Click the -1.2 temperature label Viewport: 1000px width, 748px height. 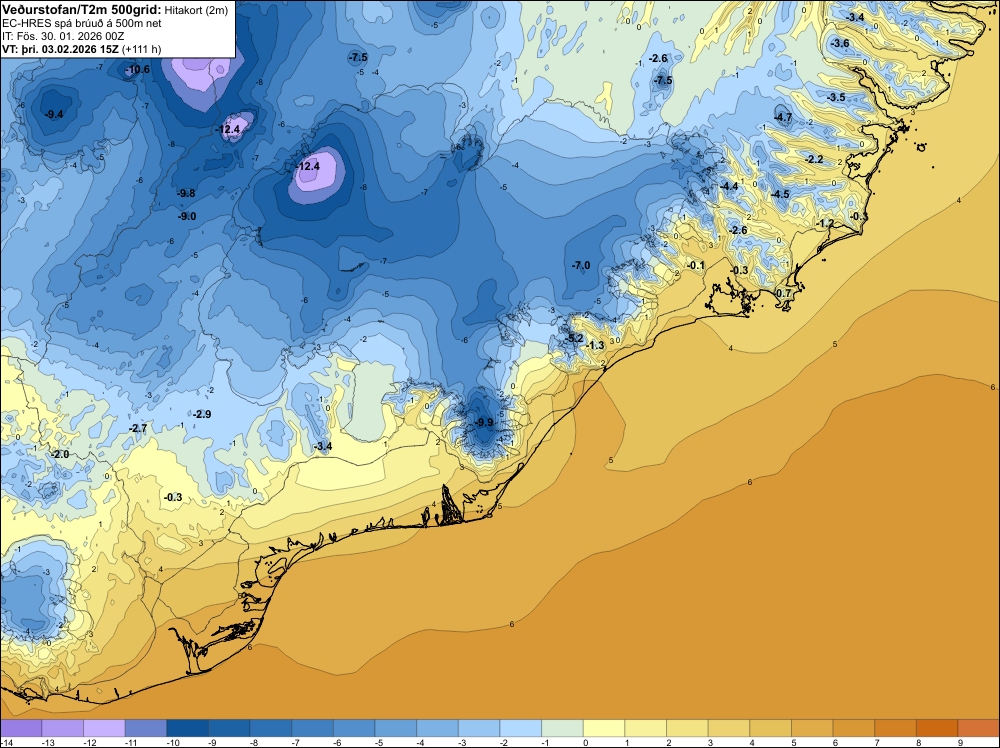[825, 224]
